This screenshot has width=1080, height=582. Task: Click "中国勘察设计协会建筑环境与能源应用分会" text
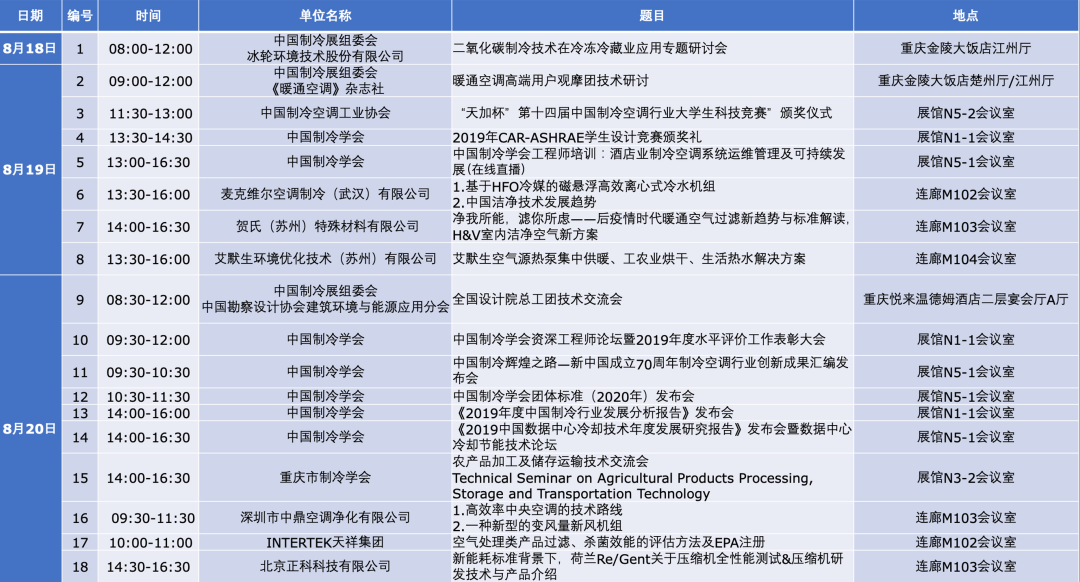click(325, 307)
